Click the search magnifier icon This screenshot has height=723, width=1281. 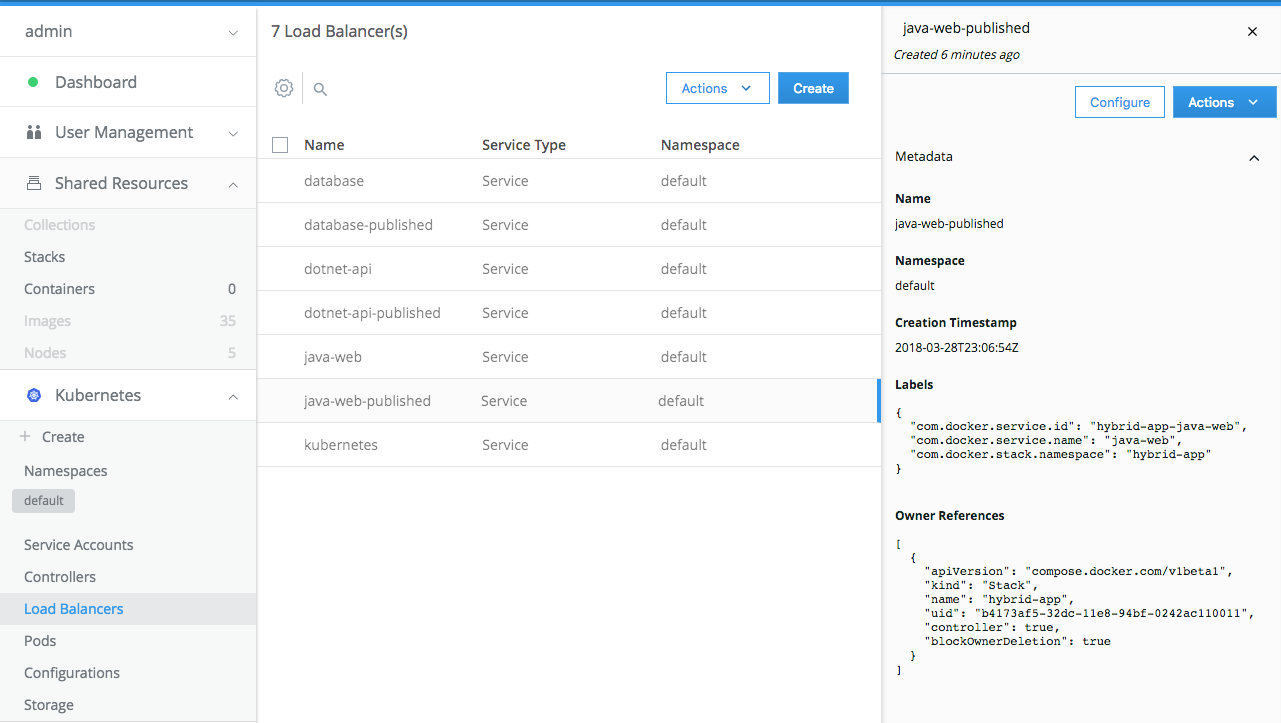point(320,89)
